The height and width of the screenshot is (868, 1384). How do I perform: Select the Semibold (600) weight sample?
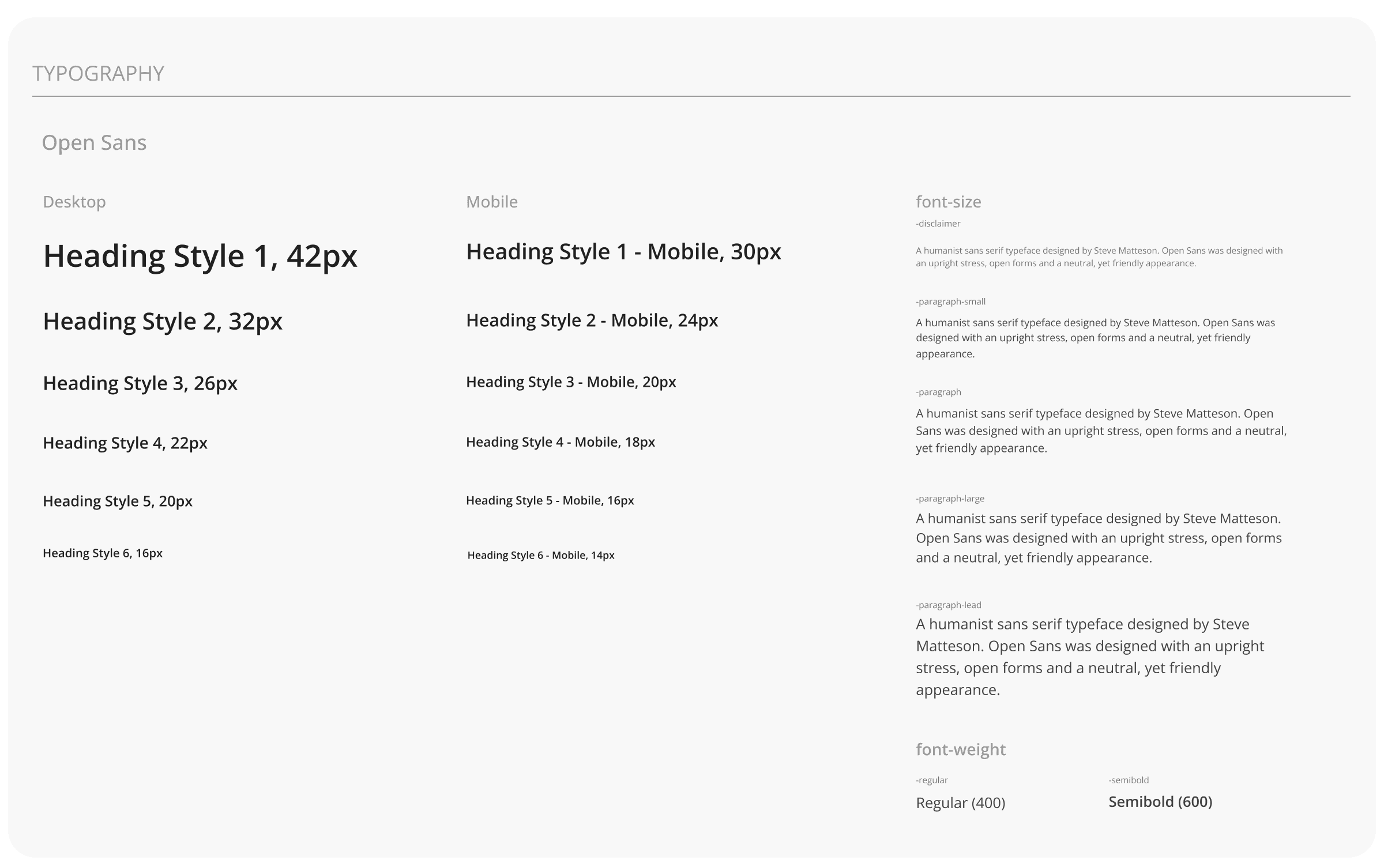click(x=1160, y=802)
